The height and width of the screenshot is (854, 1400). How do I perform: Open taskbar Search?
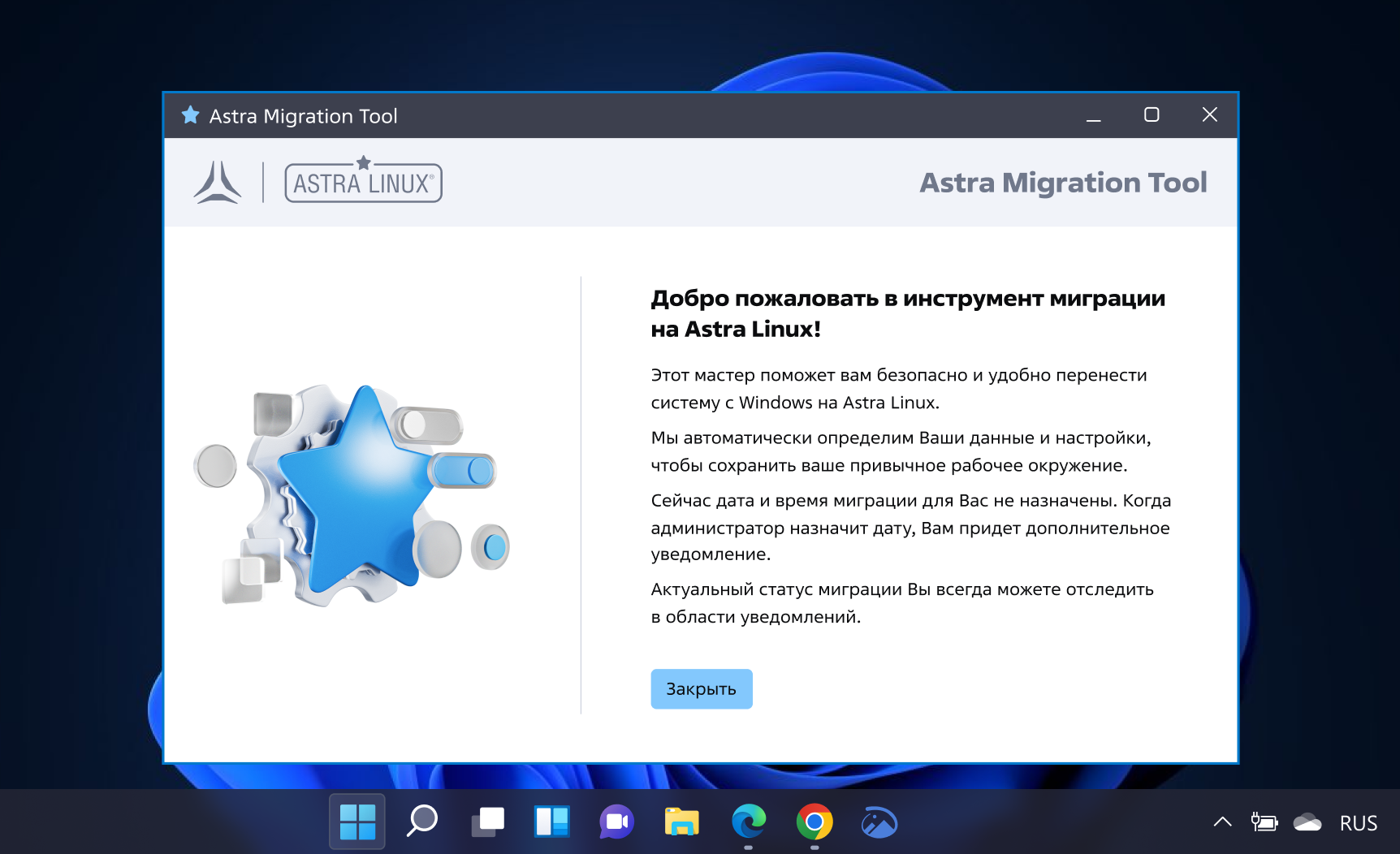click(422, 822)
